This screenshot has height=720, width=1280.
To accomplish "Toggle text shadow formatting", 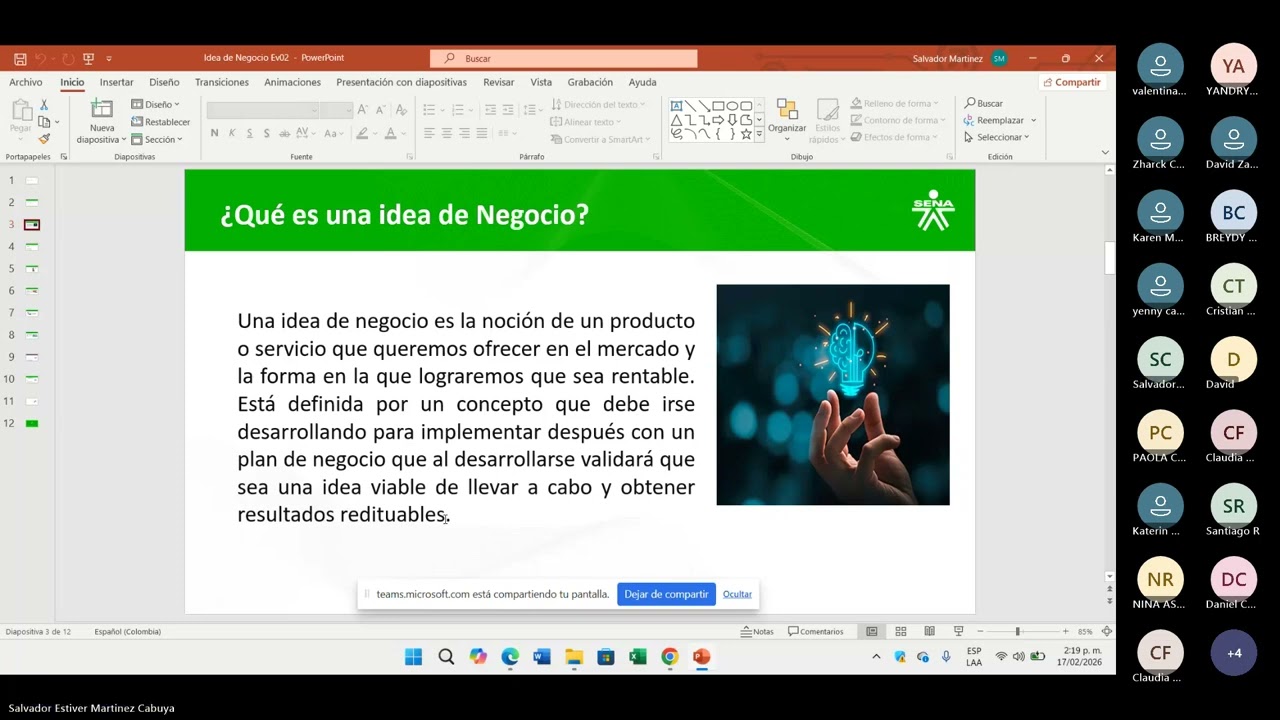I will (267, 133).
